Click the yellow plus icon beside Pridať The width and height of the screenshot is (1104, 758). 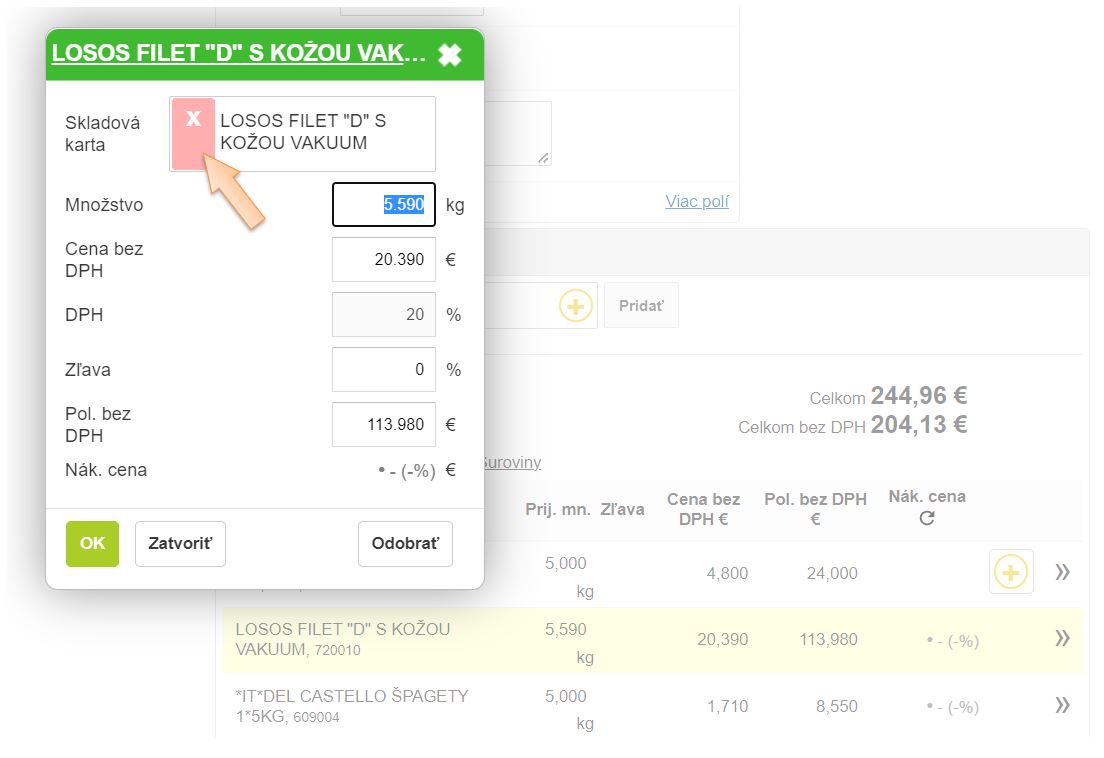coord(575,306)
